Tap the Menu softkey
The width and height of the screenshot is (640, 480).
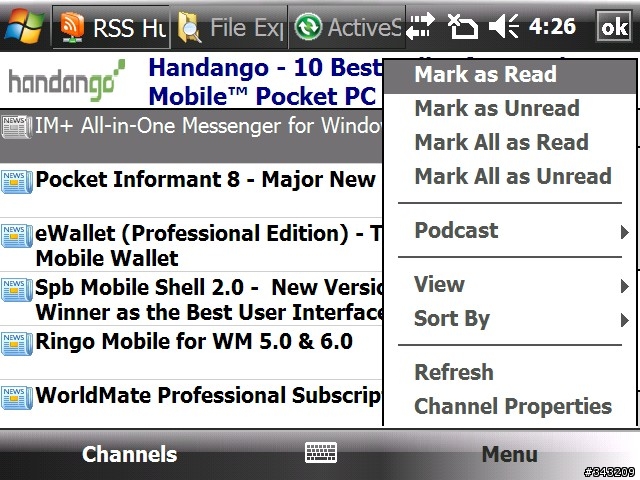[509, 454]
